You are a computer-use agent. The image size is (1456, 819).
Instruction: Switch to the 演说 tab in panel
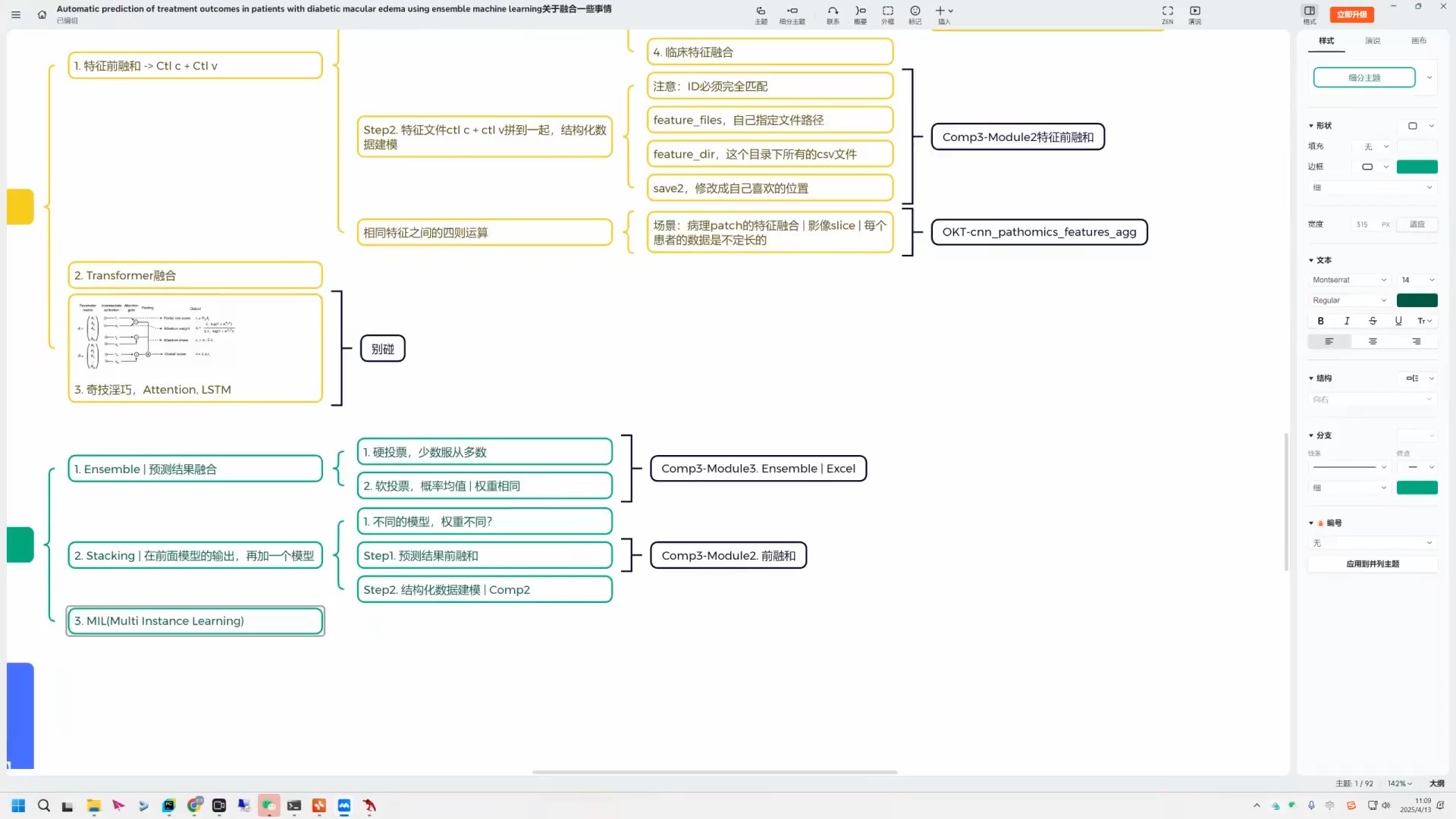tap(1373, 41)
